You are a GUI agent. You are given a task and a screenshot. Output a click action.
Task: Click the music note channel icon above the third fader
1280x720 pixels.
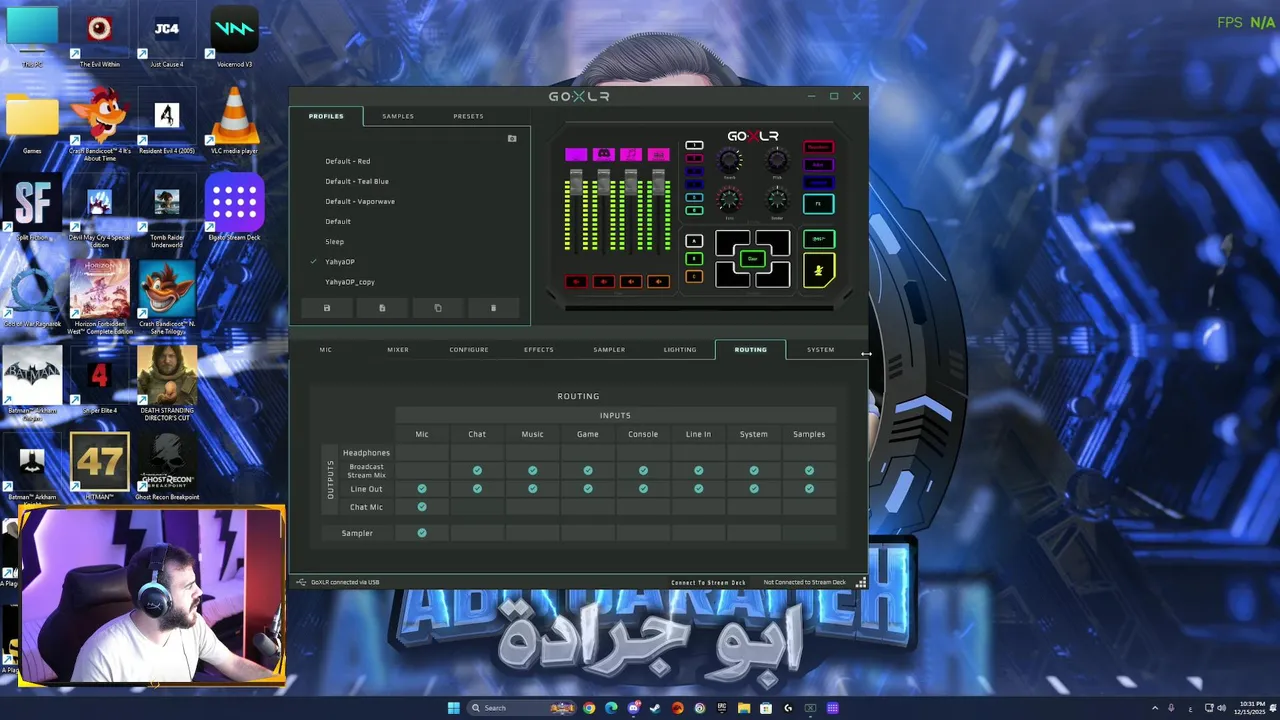click(x=631, y=154)
